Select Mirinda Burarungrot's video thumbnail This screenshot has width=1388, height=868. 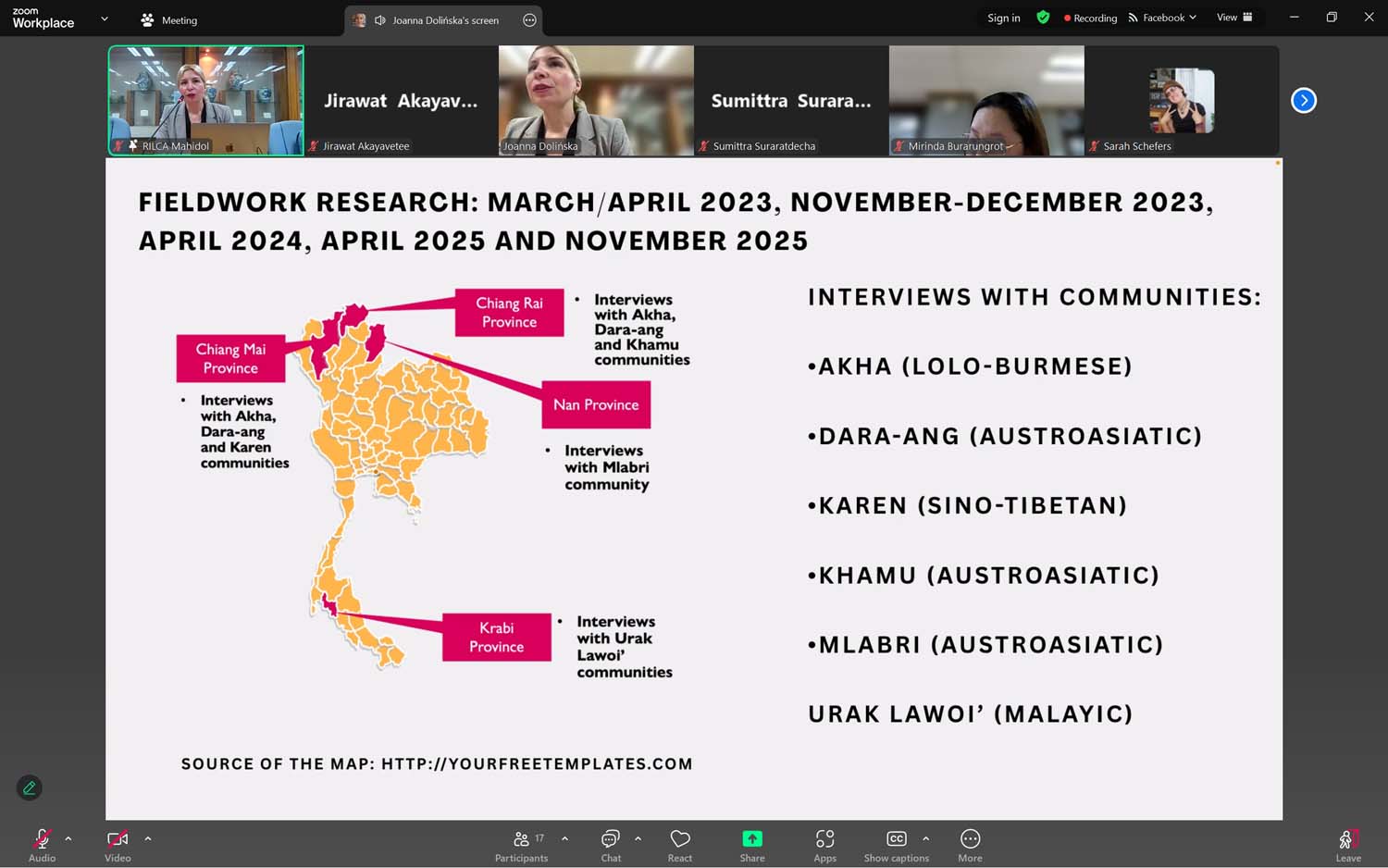coord(986,100)
